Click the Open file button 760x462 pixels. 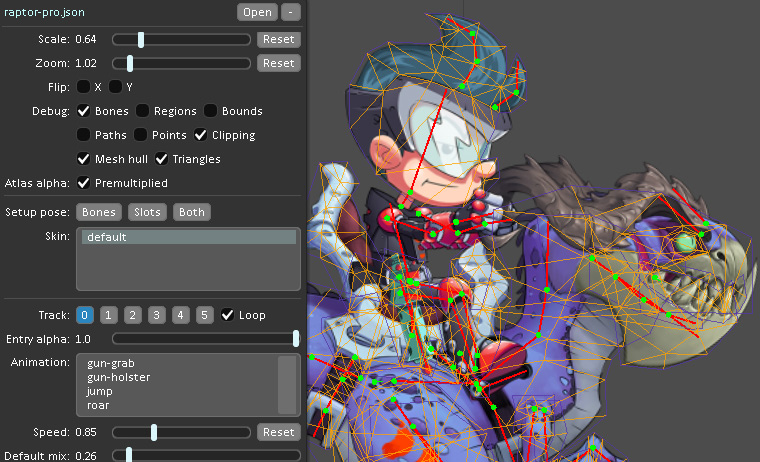click(x=257, y=12)
